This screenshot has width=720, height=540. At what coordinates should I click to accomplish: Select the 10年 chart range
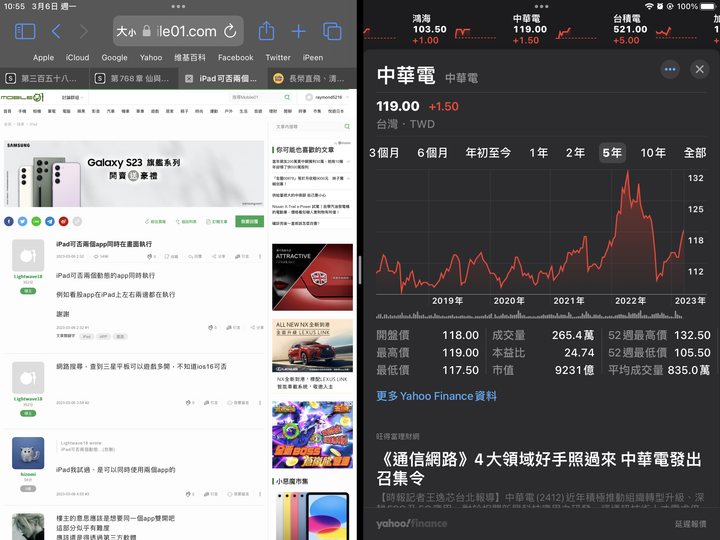pos(653,153)
